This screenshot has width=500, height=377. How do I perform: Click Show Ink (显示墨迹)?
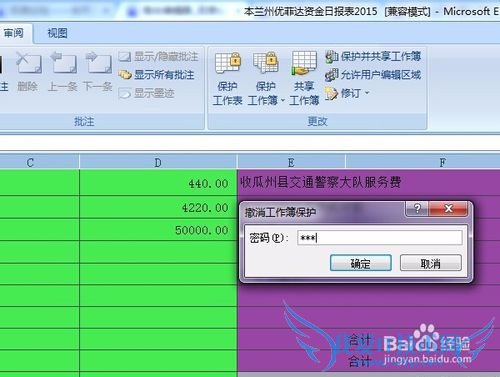(x=147, y=93)
